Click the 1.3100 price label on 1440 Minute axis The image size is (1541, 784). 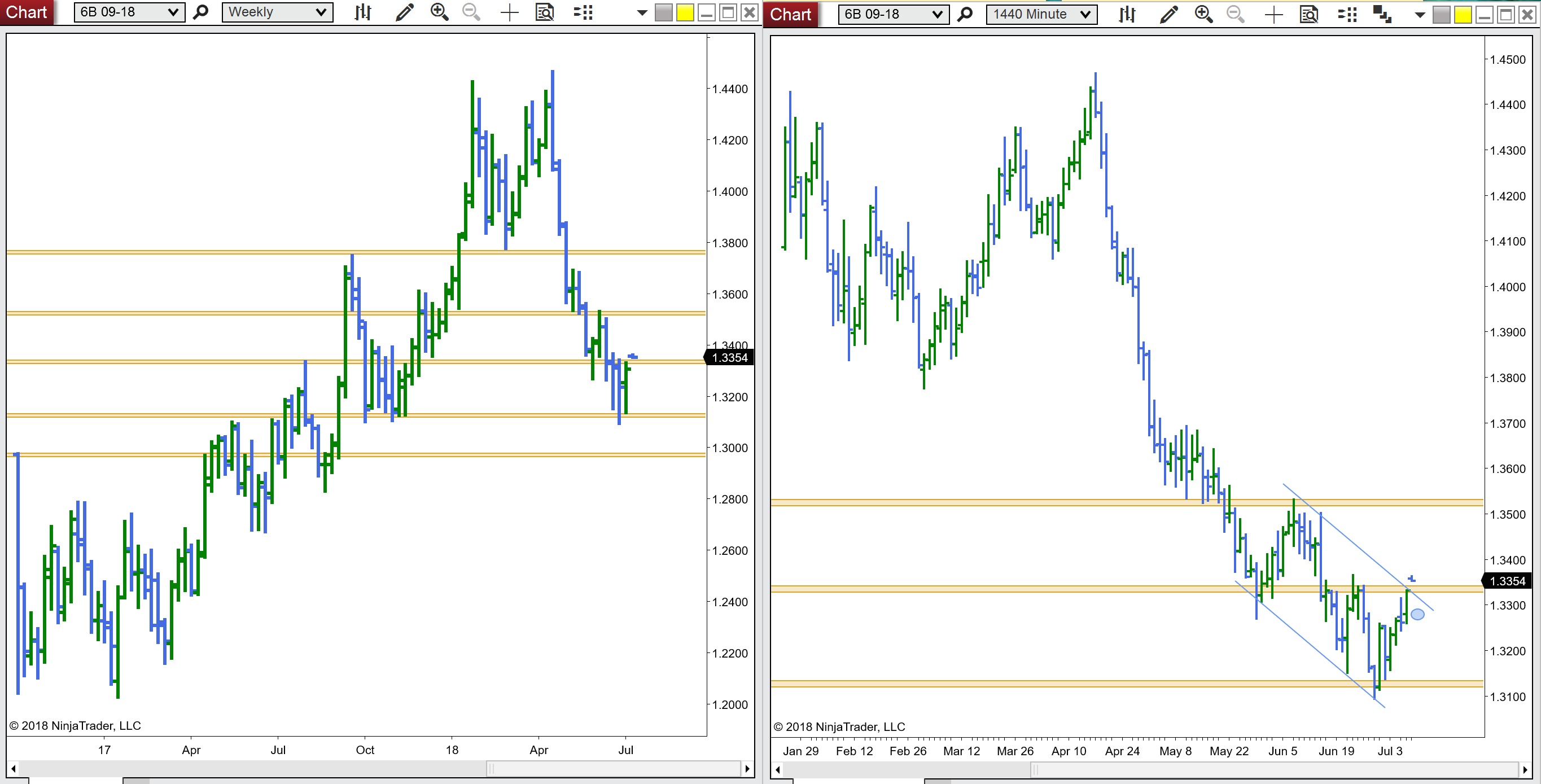[1508, 697]
